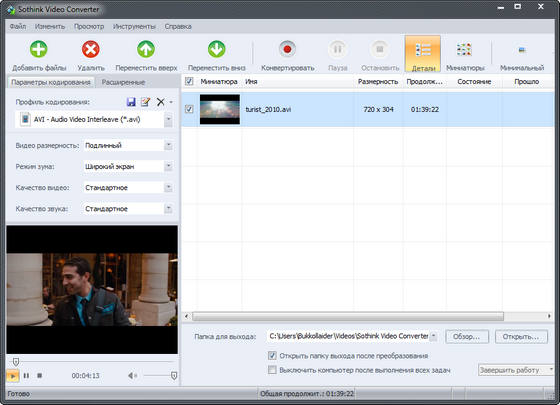This screenshot has width=560, height=405.
Task: Uncheck the turist_2010.avi file checkbox
Action: tap(189, 109)
